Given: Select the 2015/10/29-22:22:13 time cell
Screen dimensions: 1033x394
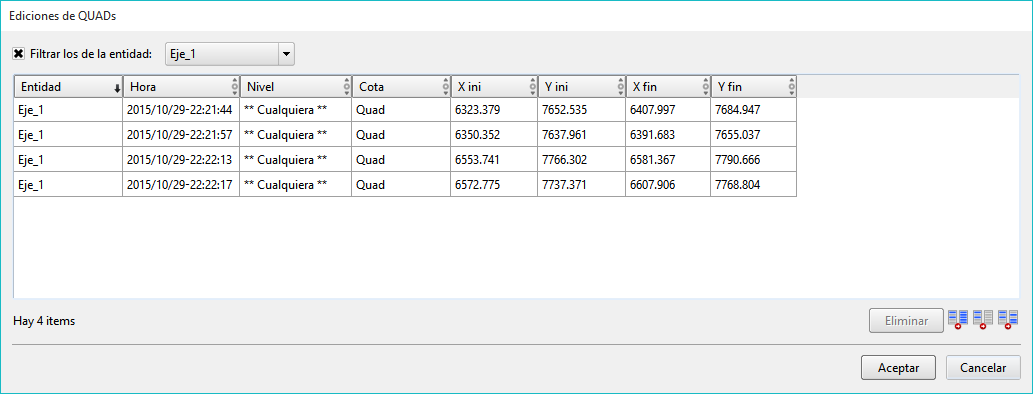Looking at the screenshot, I should [x=181, y=160].
